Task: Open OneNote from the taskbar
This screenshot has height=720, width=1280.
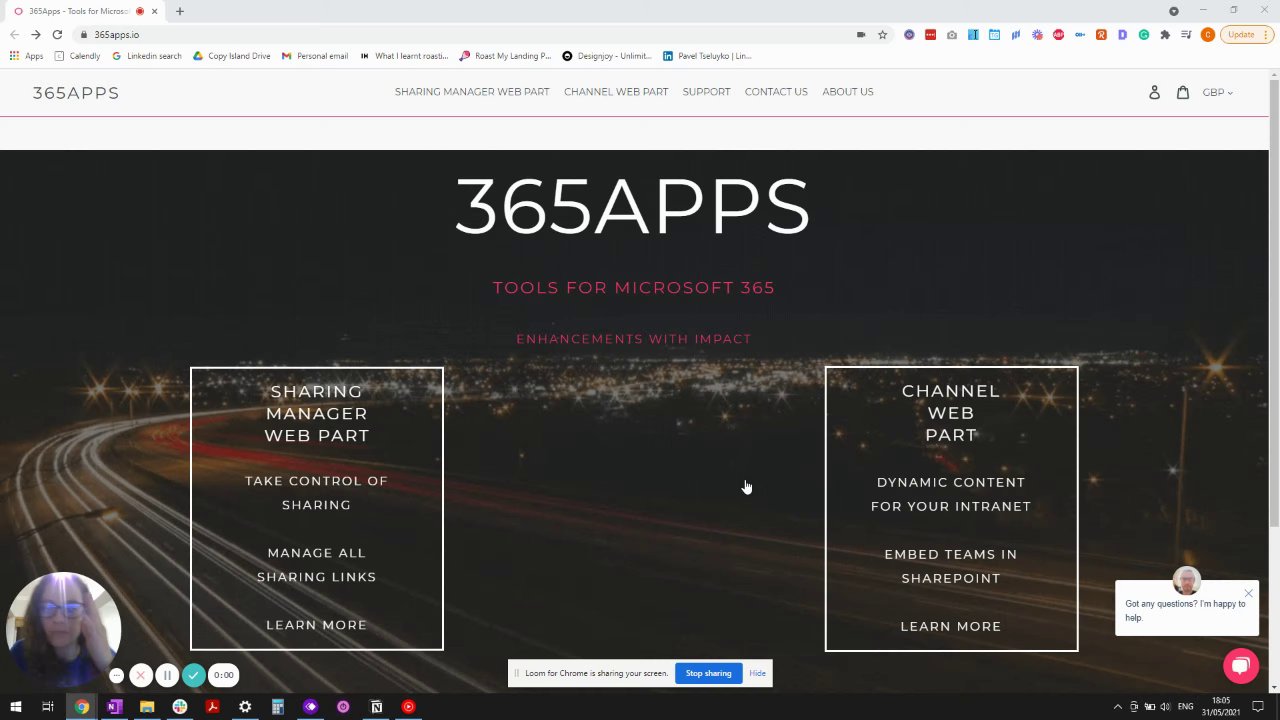Action: [x=114, y=707]
